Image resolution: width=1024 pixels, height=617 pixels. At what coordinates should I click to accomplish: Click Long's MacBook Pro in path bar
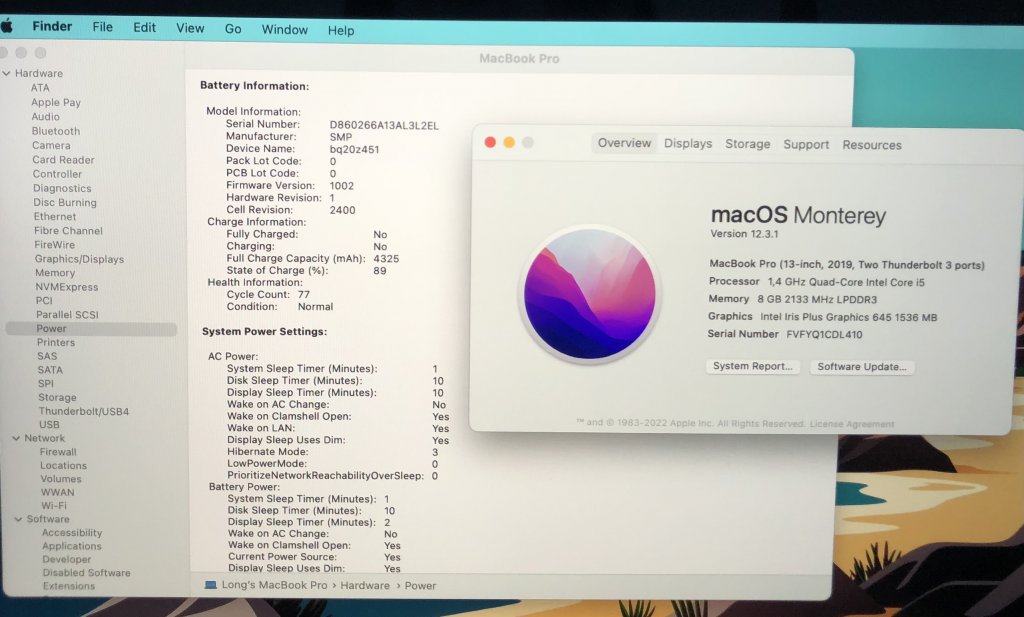[x=274, y=585]
